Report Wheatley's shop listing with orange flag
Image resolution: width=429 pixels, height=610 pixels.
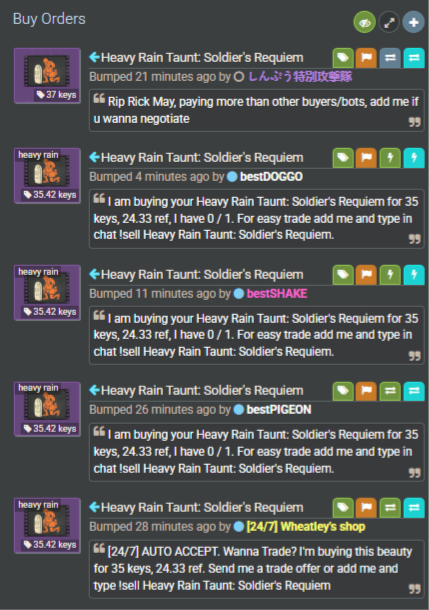tap(366, 507)
